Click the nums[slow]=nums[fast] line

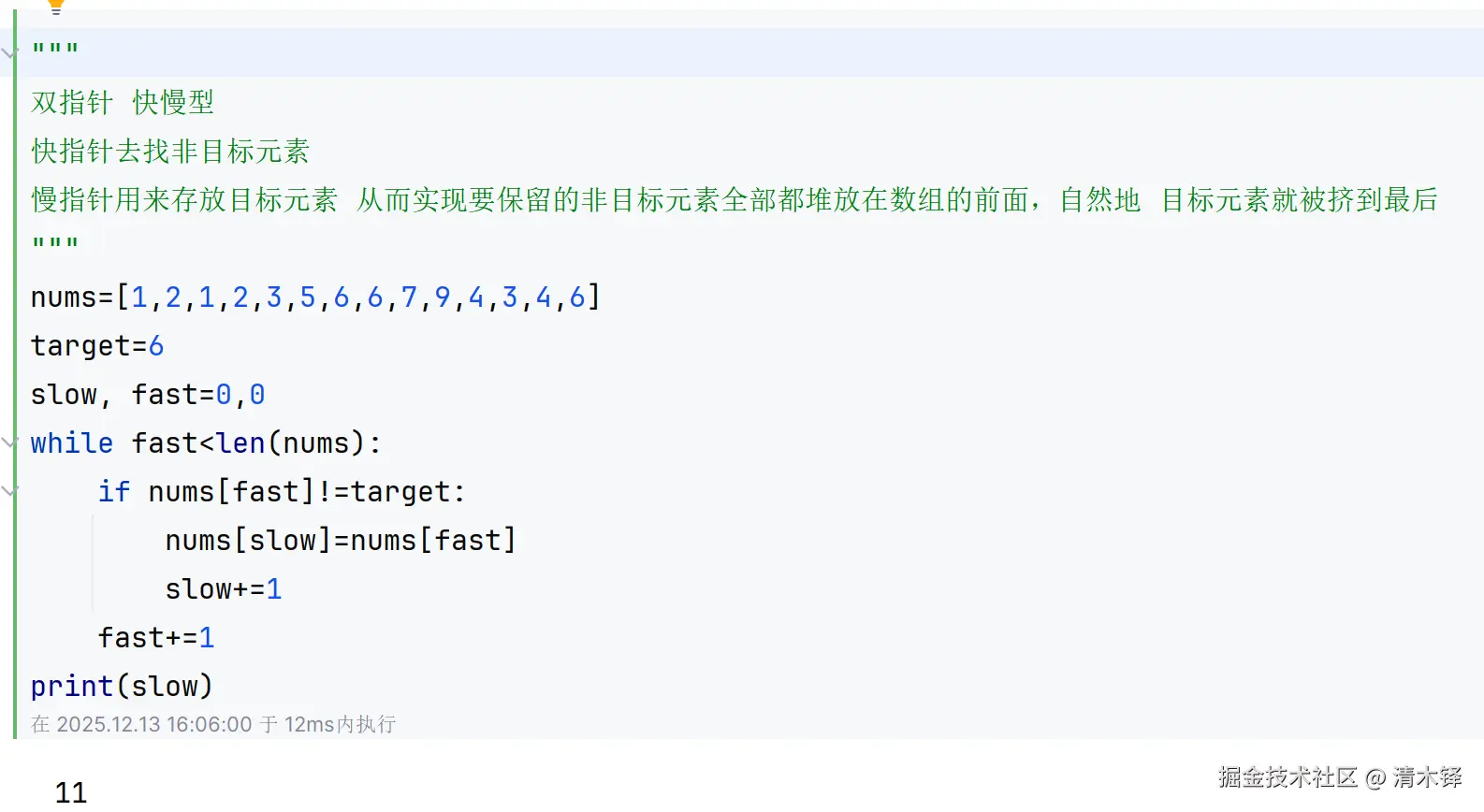click(x=341, y=540)
